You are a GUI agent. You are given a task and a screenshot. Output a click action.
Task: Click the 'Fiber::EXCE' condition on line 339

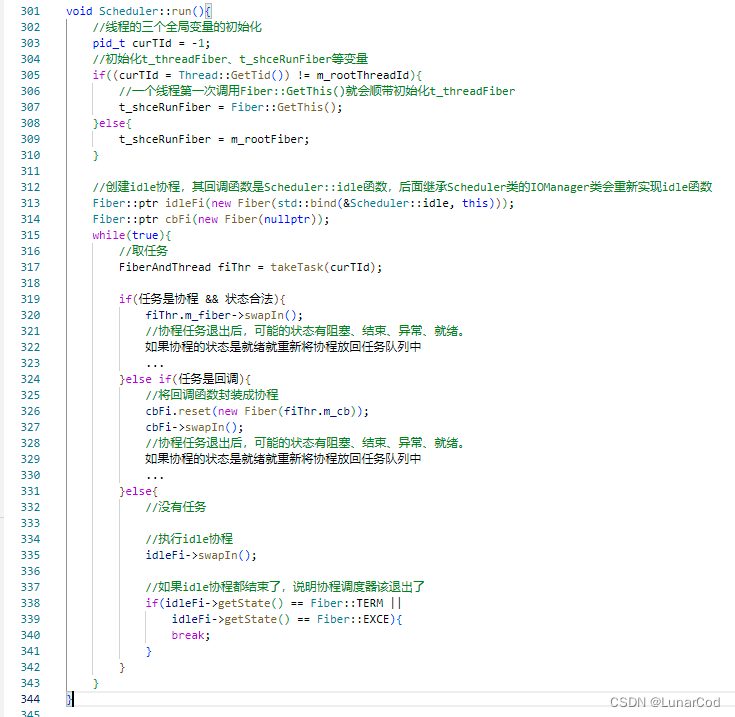(352, 619)
